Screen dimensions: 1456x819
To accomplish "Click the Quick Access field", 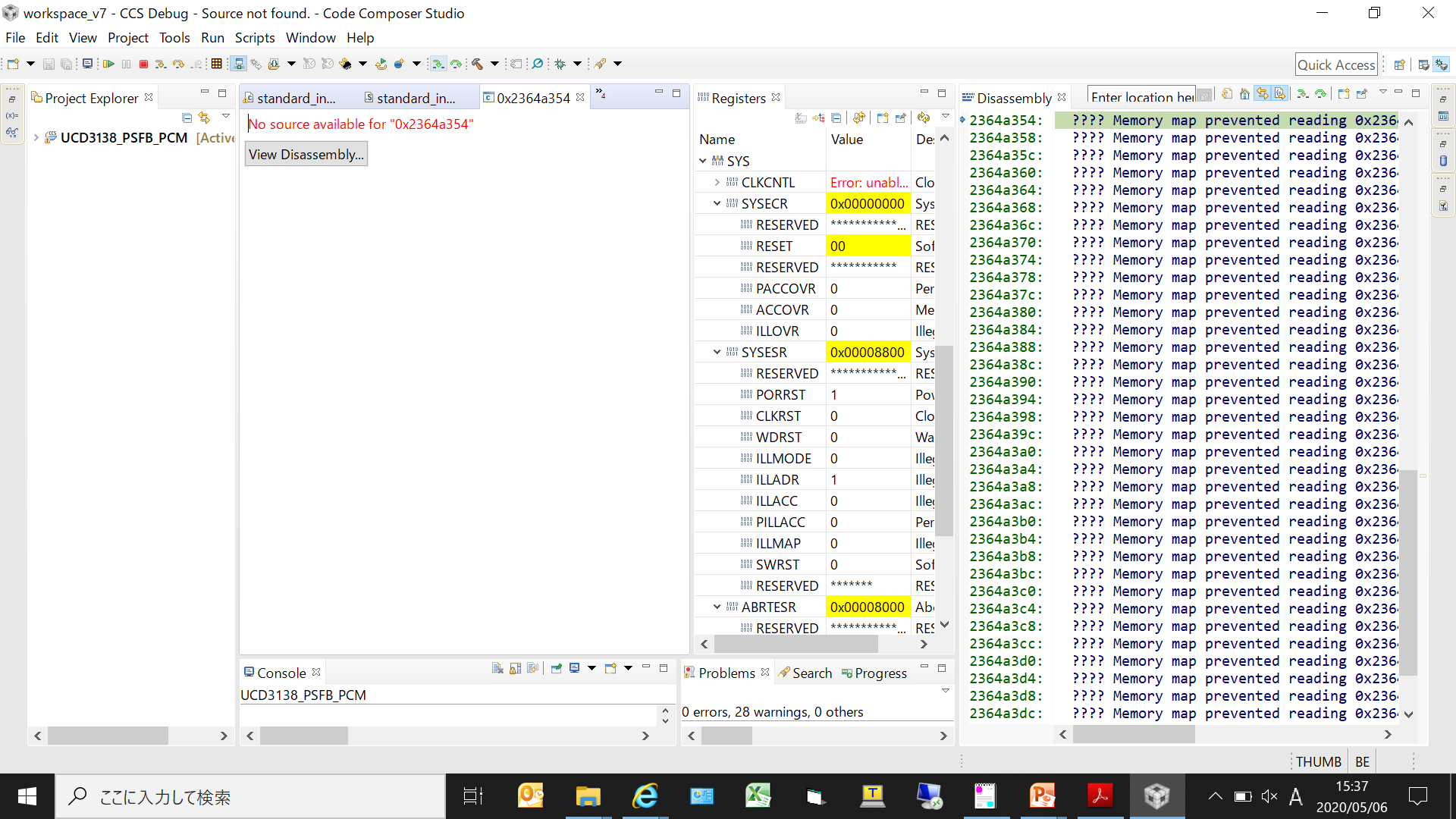I will pyautogui.click(x=1335, y=64).
